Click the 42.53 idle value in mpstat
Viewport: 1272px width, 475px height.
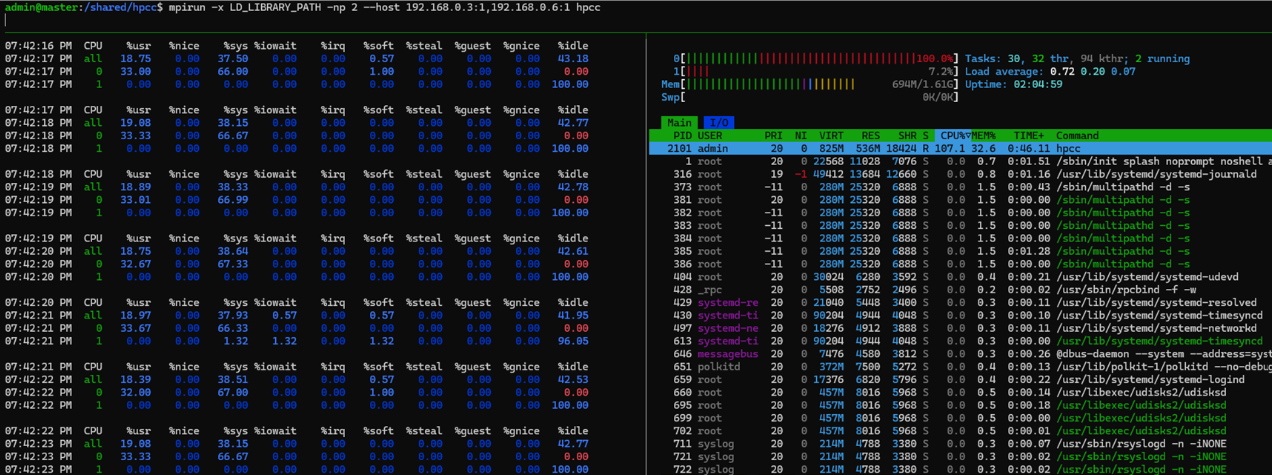coord(574,379)
